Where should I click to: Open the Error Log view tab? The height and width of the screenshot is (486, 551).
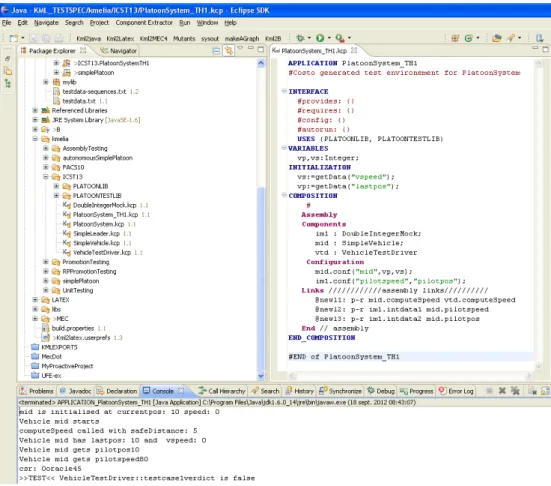(456, 391)
